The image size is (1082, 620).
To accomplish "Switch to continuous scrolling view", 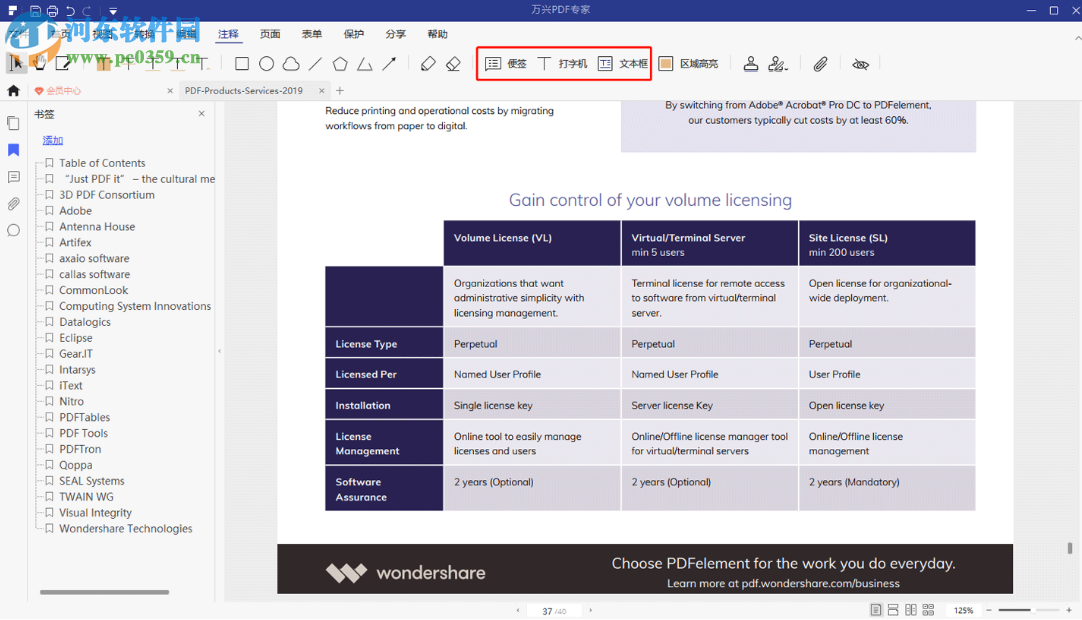I will [893, 610].
